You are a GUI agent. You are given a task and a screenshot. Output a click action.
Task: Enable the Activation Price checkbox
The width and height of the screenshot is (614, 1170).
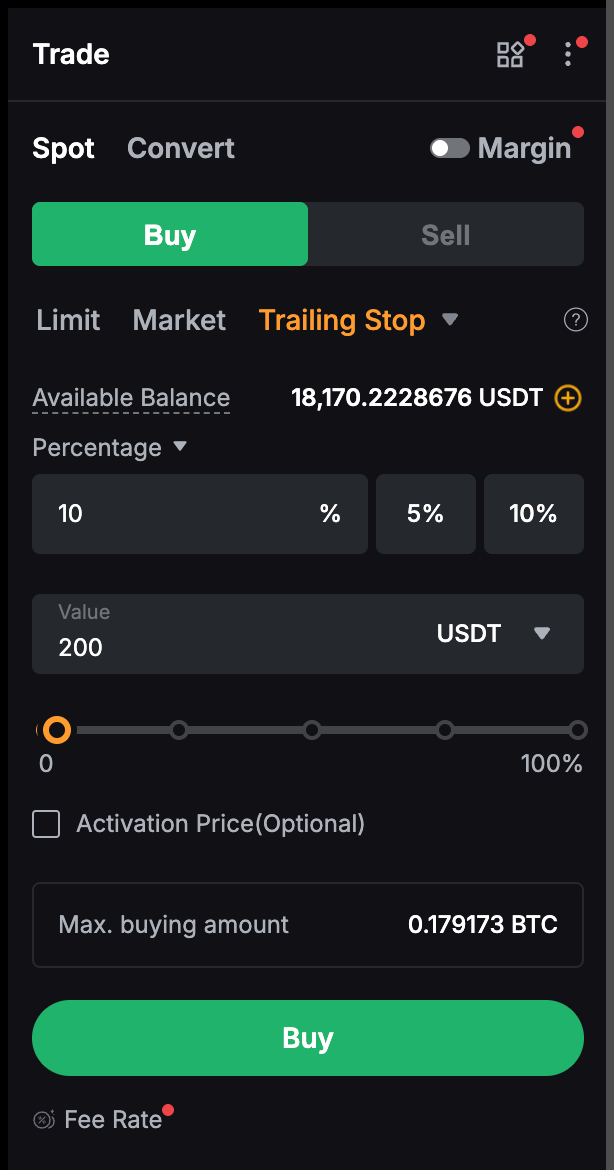click(x=46, y=824)
